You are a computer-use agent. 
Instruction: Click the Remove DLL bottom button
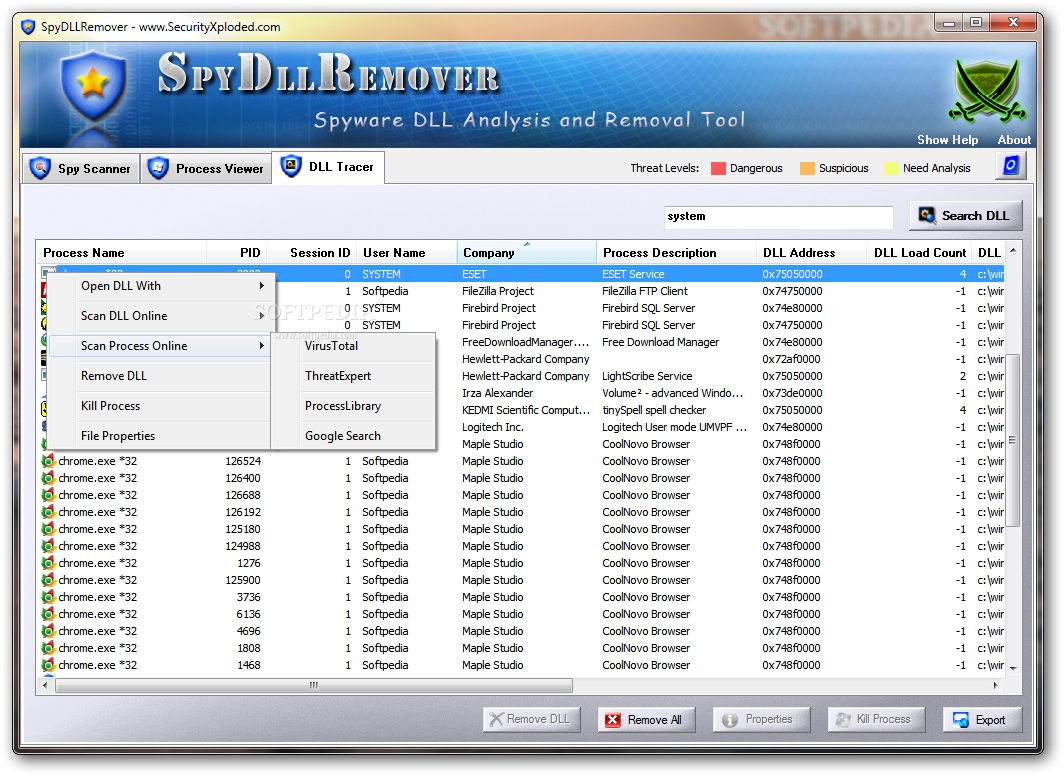(x=531, y=720)
